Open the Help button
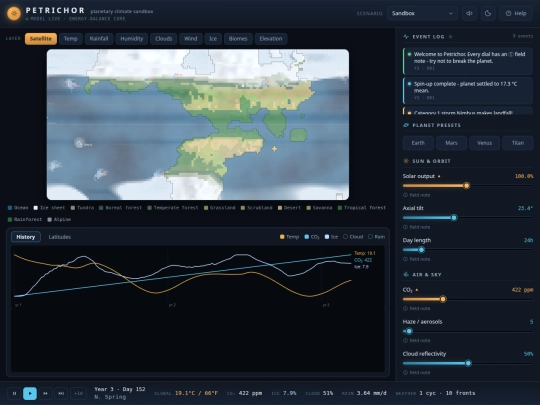 click(x=516, y=13)
